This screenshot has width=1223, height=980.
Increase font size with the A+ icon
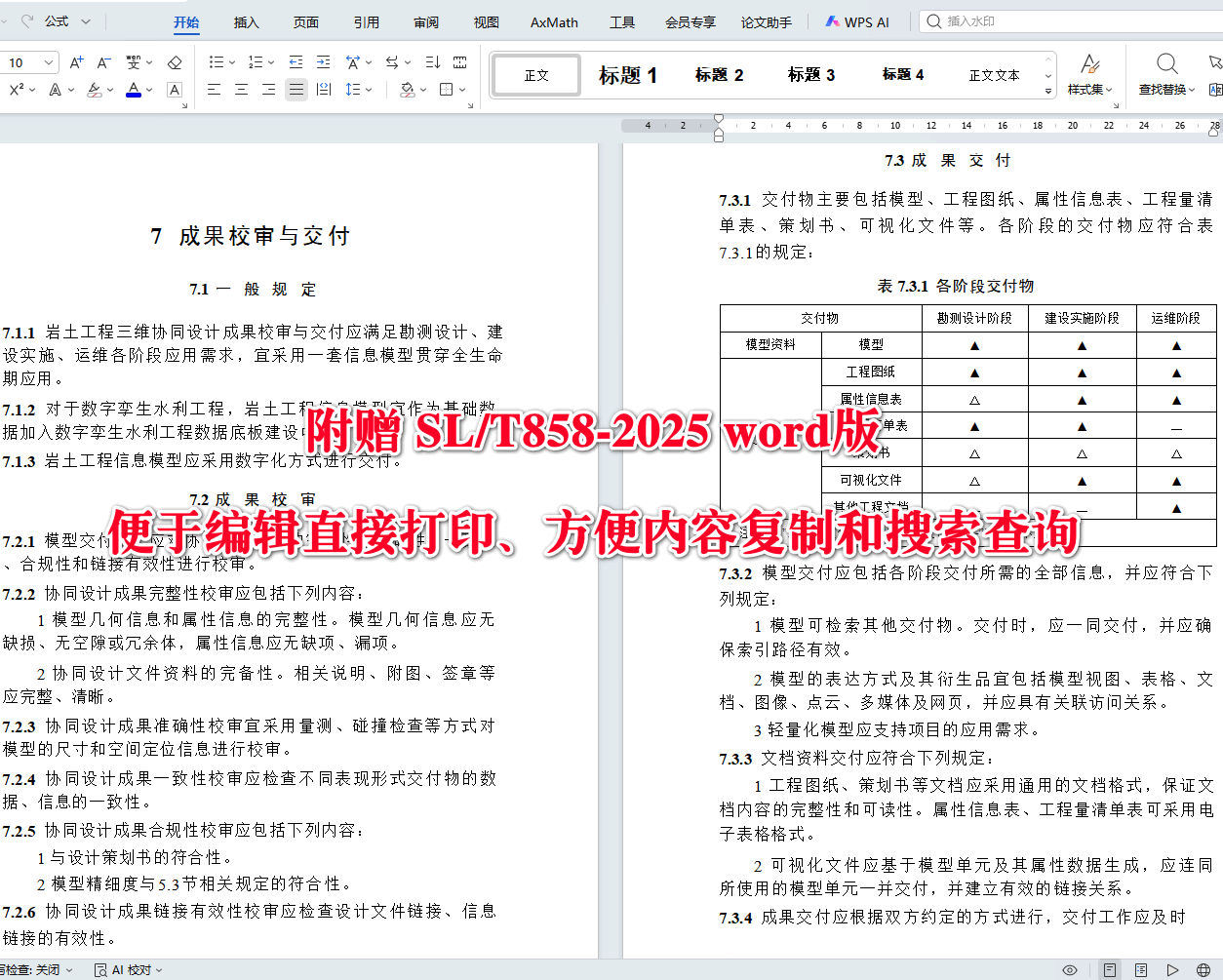(x=77, y=62)
